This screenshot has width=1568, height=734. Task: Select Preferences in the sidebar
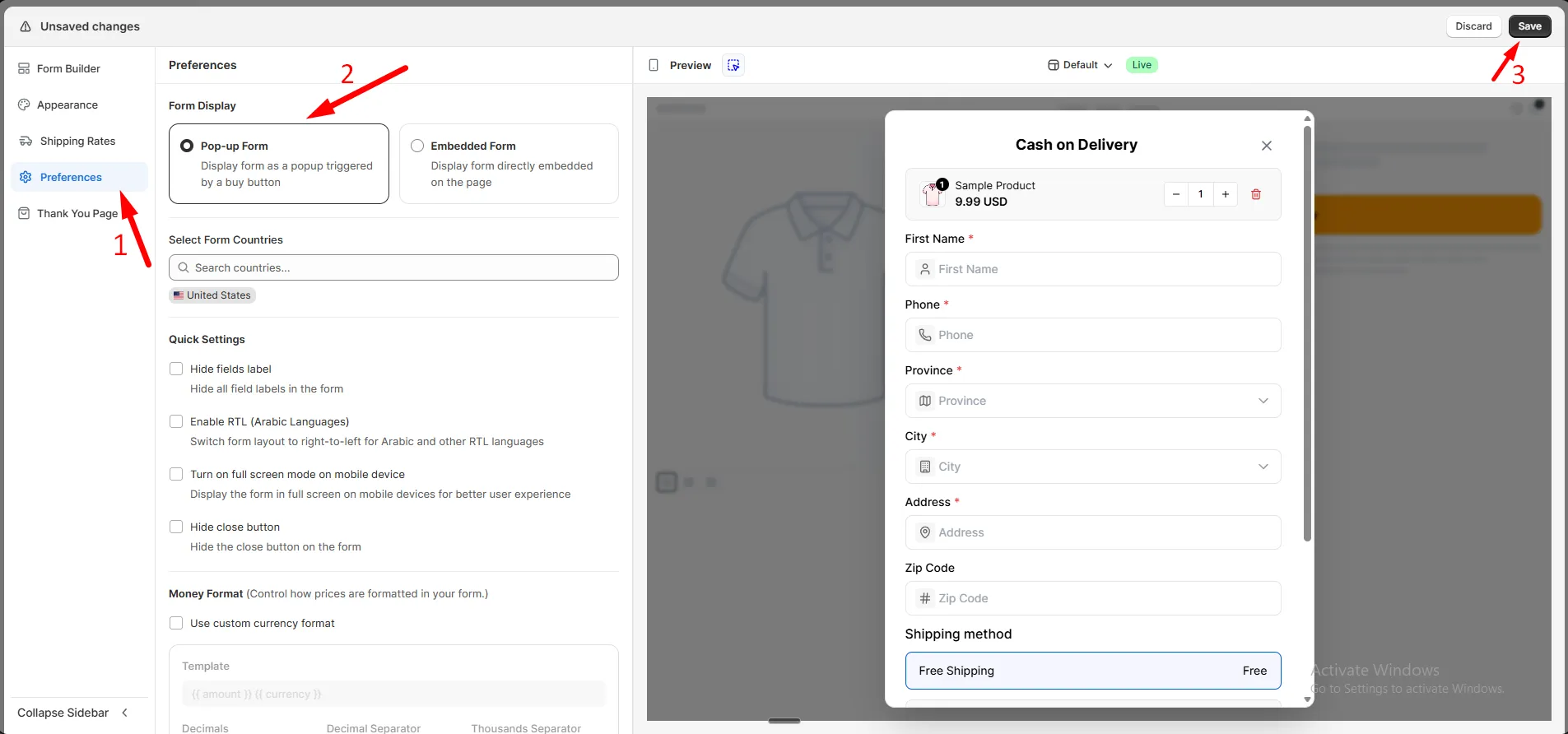tap(79, 177)
